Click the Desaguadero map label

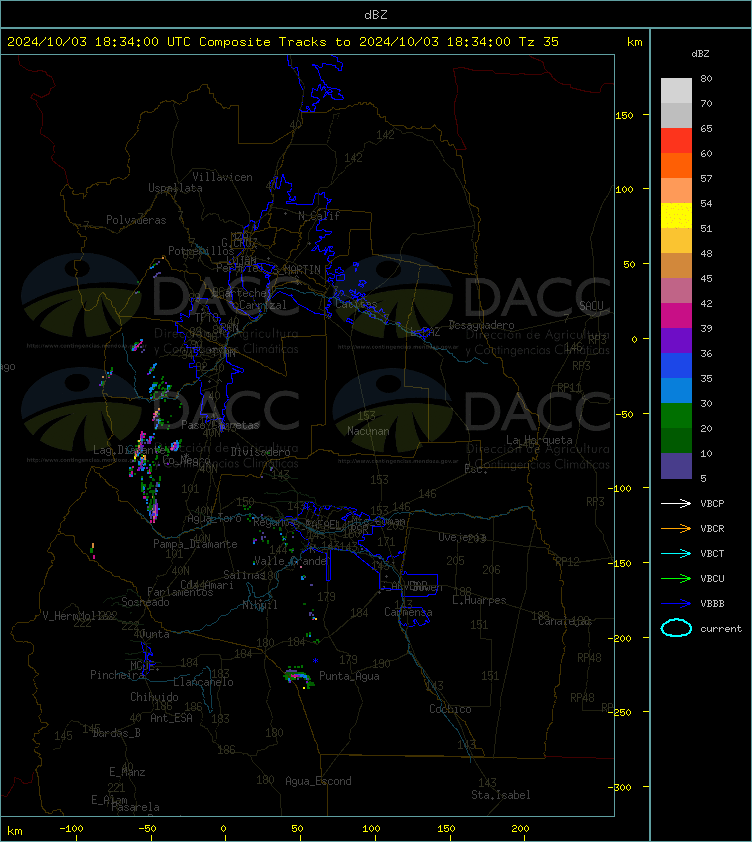pyautogui.click(x=481, y=325)
